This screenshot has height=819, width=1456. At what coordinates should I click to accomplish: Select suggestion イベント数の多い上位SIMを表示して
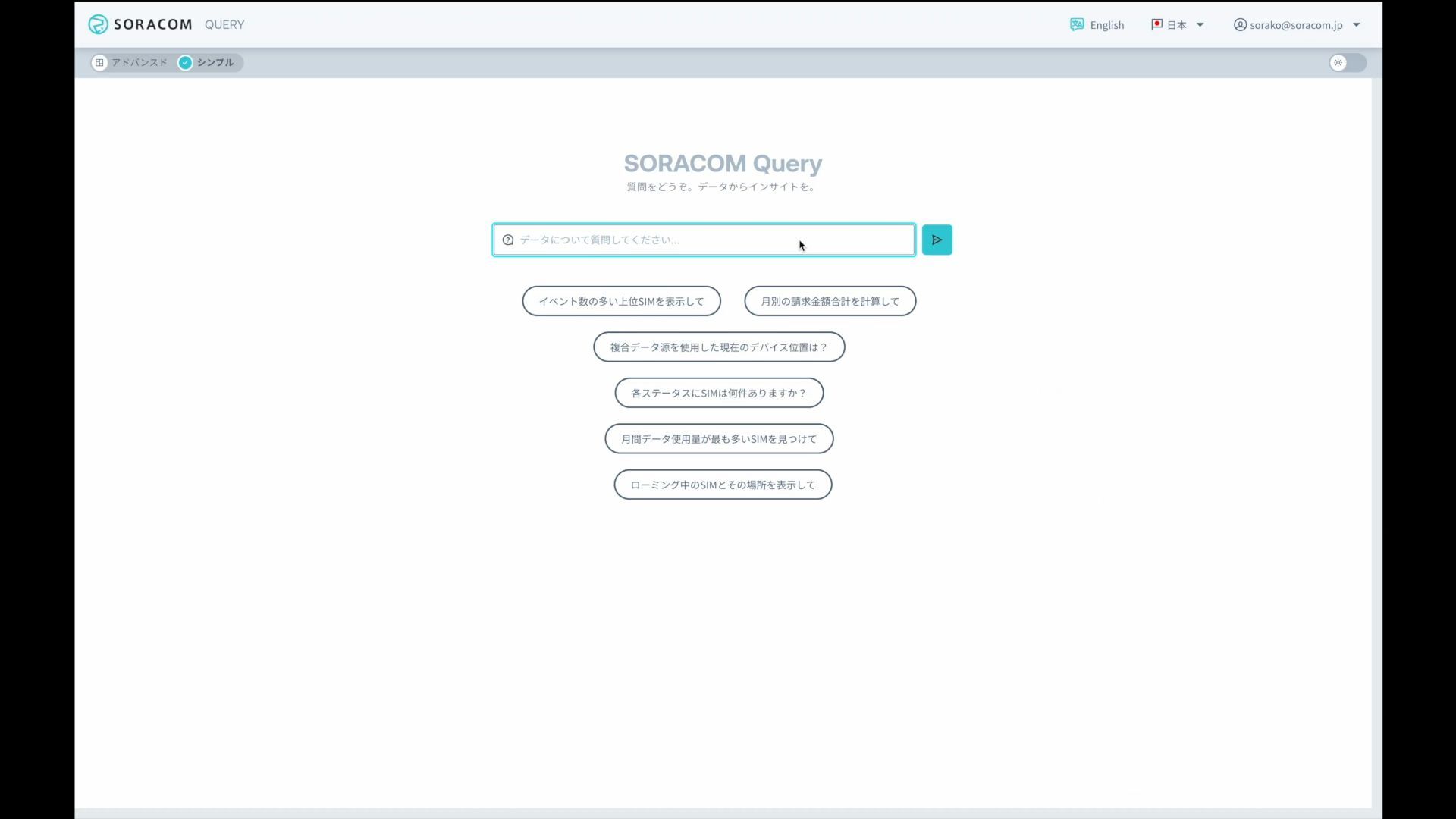click(621, 301)
